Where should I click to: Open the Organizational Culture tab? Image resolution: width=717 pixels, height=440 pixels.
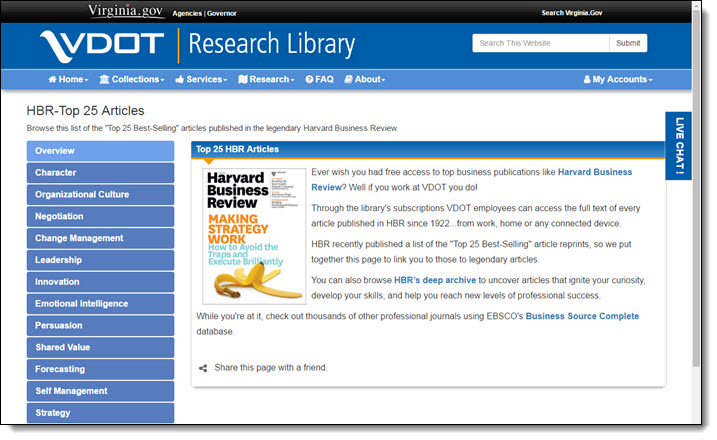(101, 195)
